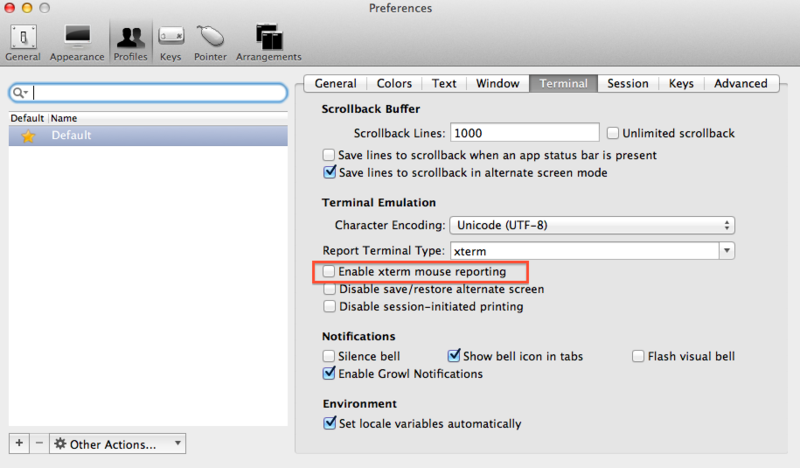The image size is (800, 468).
Task: Open the General preferences toolbar icon
Action: [22, 41]
